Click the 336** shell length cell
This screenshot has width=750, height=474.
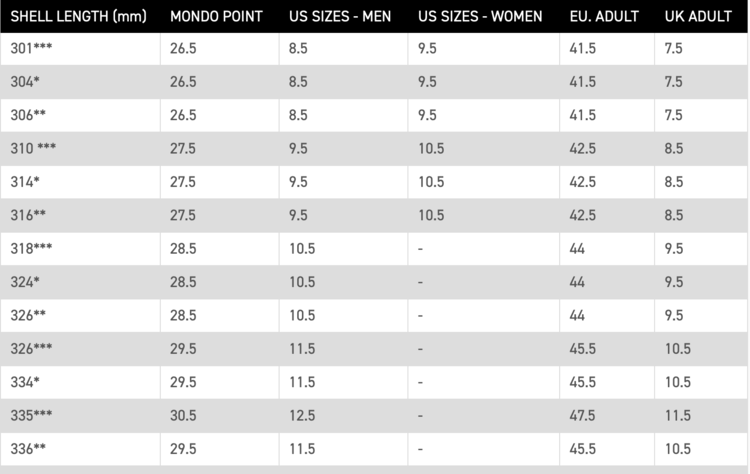click(29, 448)
